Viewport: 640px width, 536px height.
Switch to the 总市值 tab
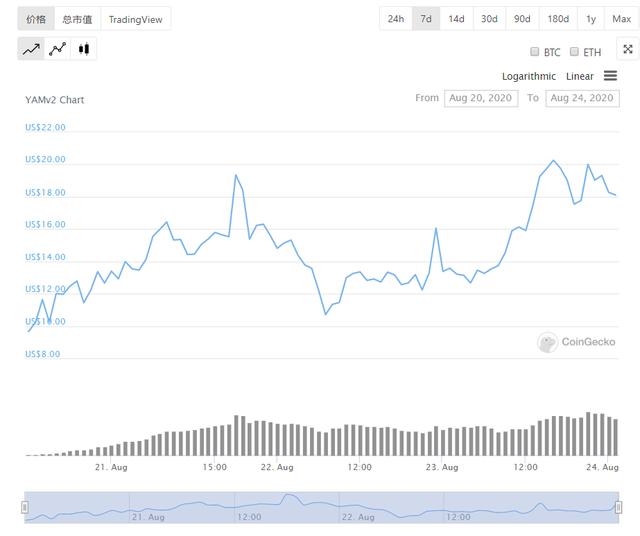coord(77,19)
